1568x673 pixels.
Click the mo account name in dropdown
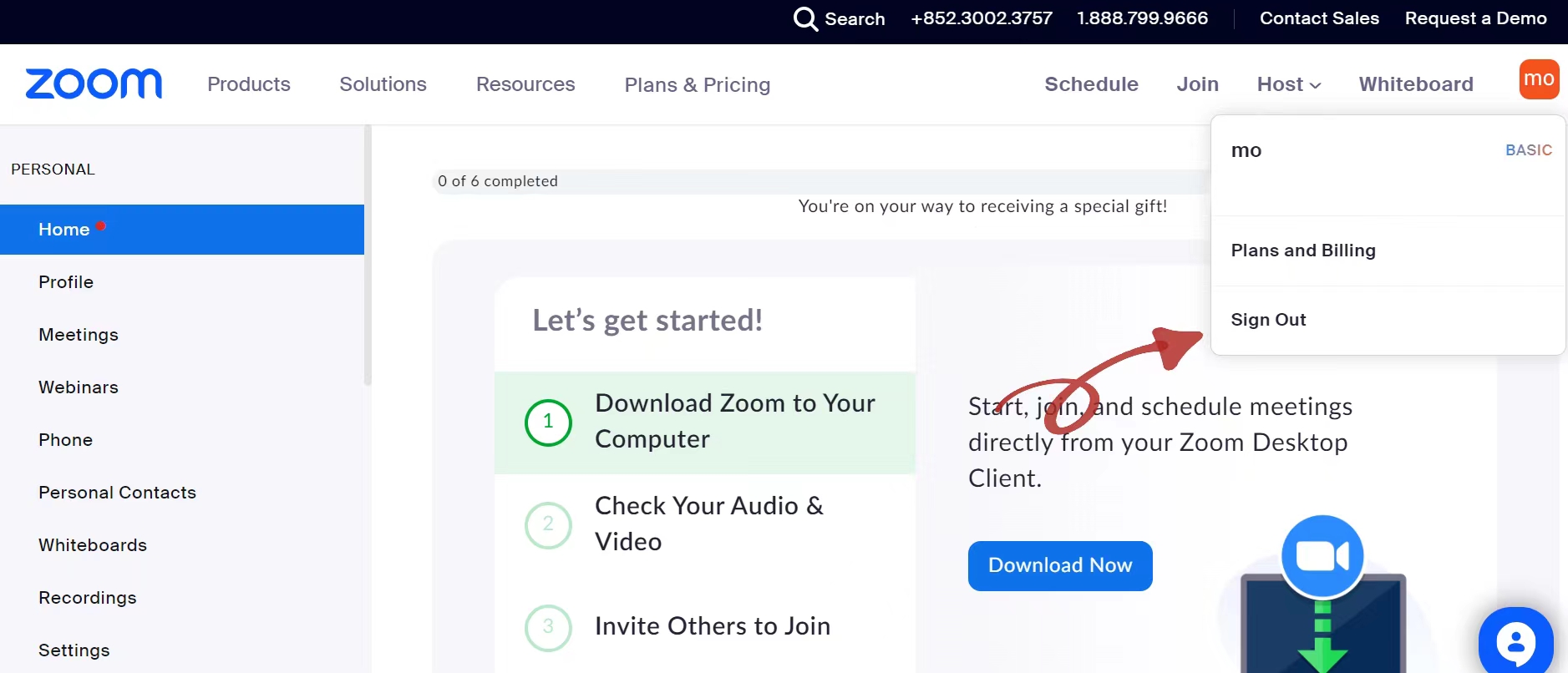coord(1246,150)
